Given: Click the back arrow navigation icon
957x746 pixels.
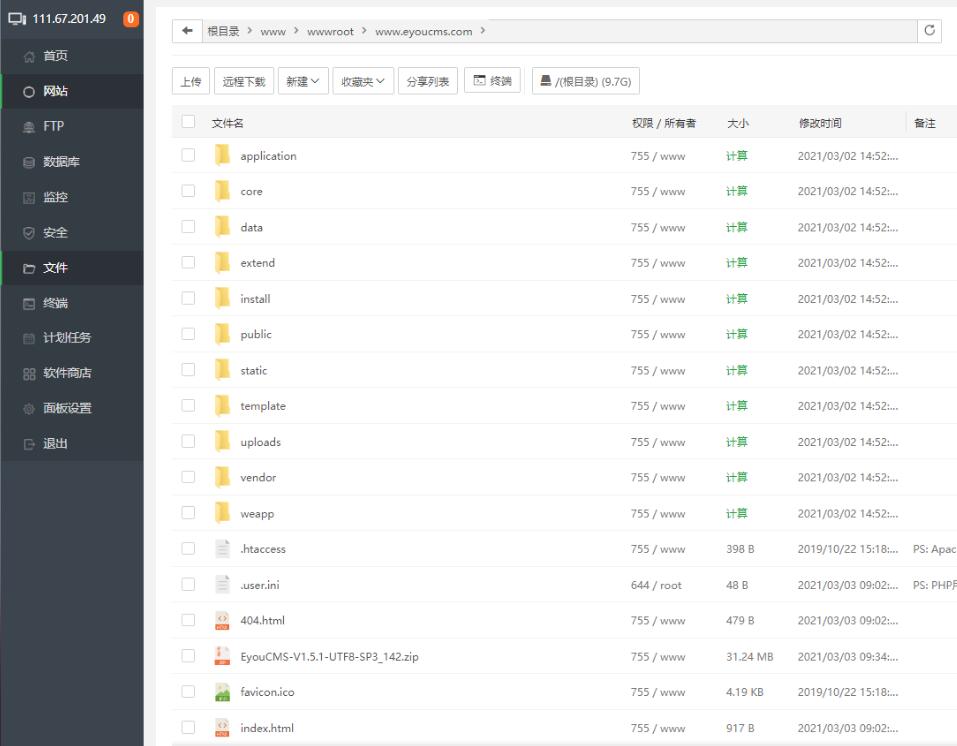Looking at the screenshot, I should [187, 31].
